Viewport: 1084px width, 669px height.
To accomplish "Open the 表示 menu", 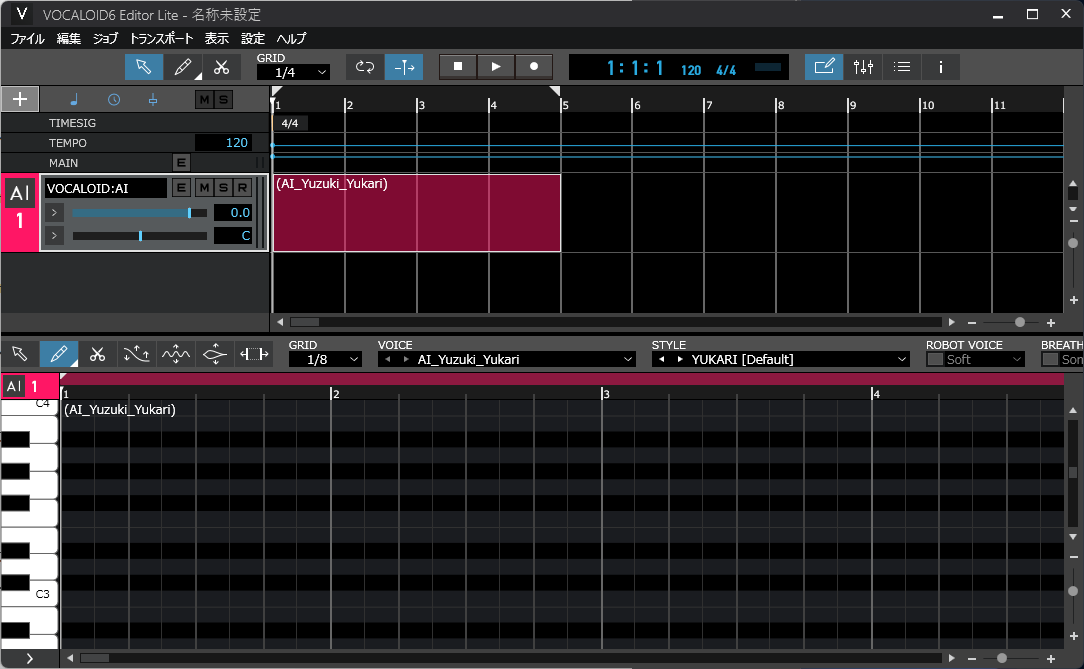I will (x=216, y=39).
